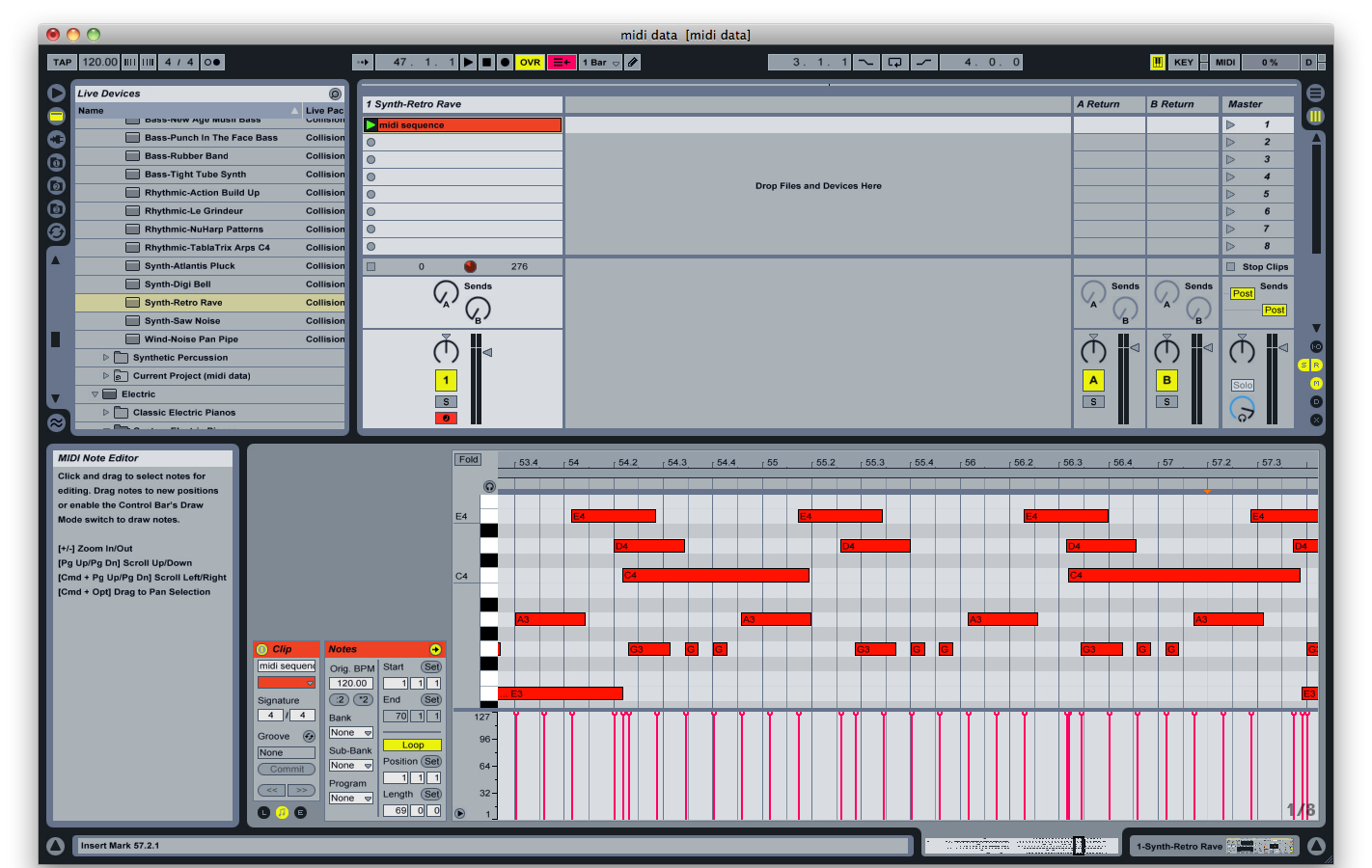The width and height of the screenshot is (1372, 868).
Task: Select the A Return track header
Action: (x=1109, y=104)
